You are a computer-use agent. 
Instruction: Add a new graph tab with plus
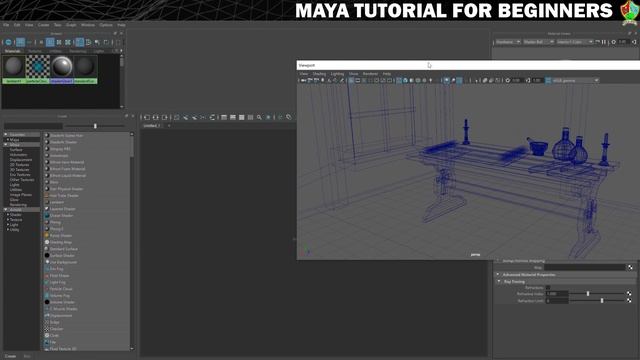[x=169, y=126]
